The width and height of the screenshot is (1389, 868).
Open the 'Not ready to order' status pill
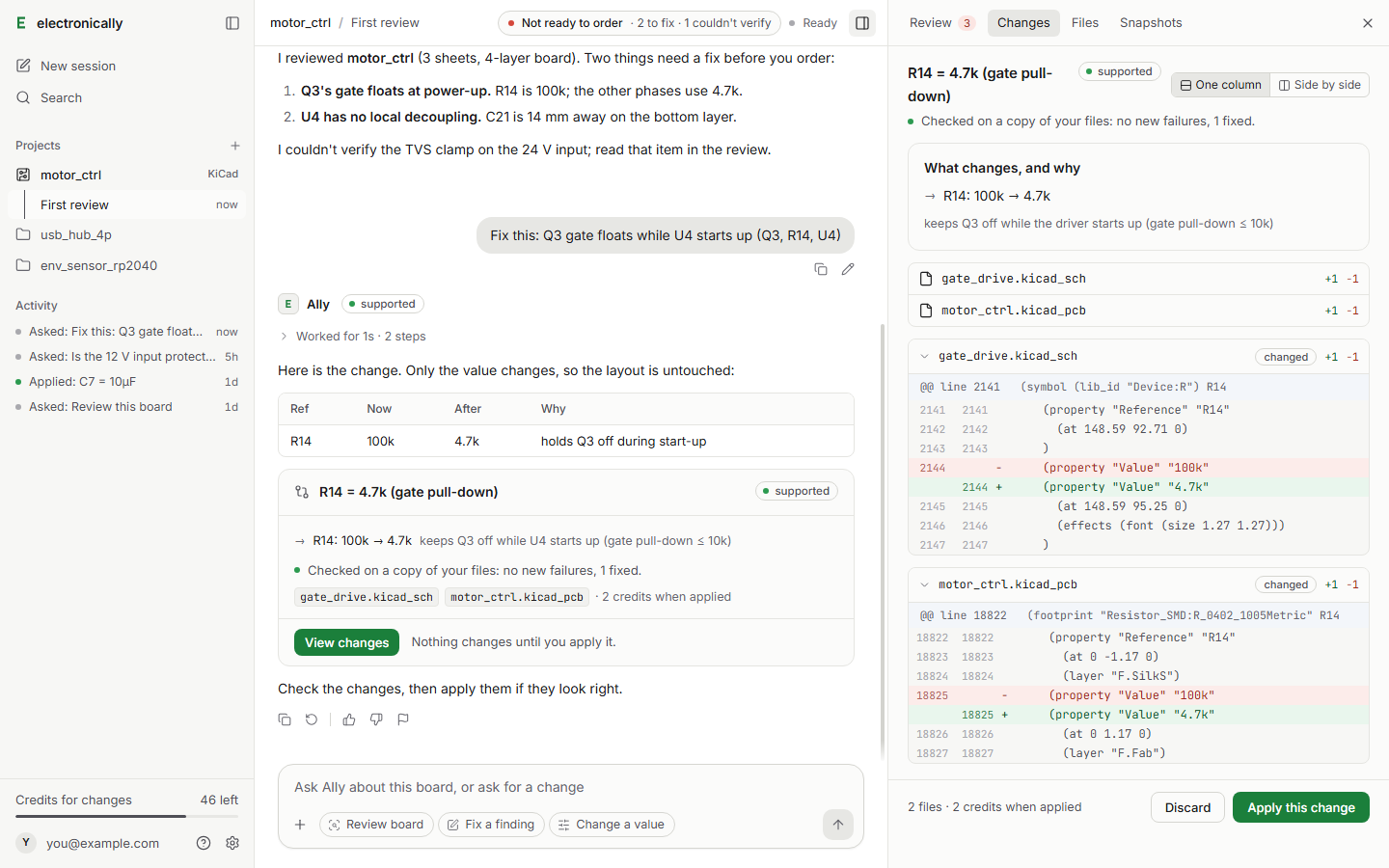click(640, 23)
